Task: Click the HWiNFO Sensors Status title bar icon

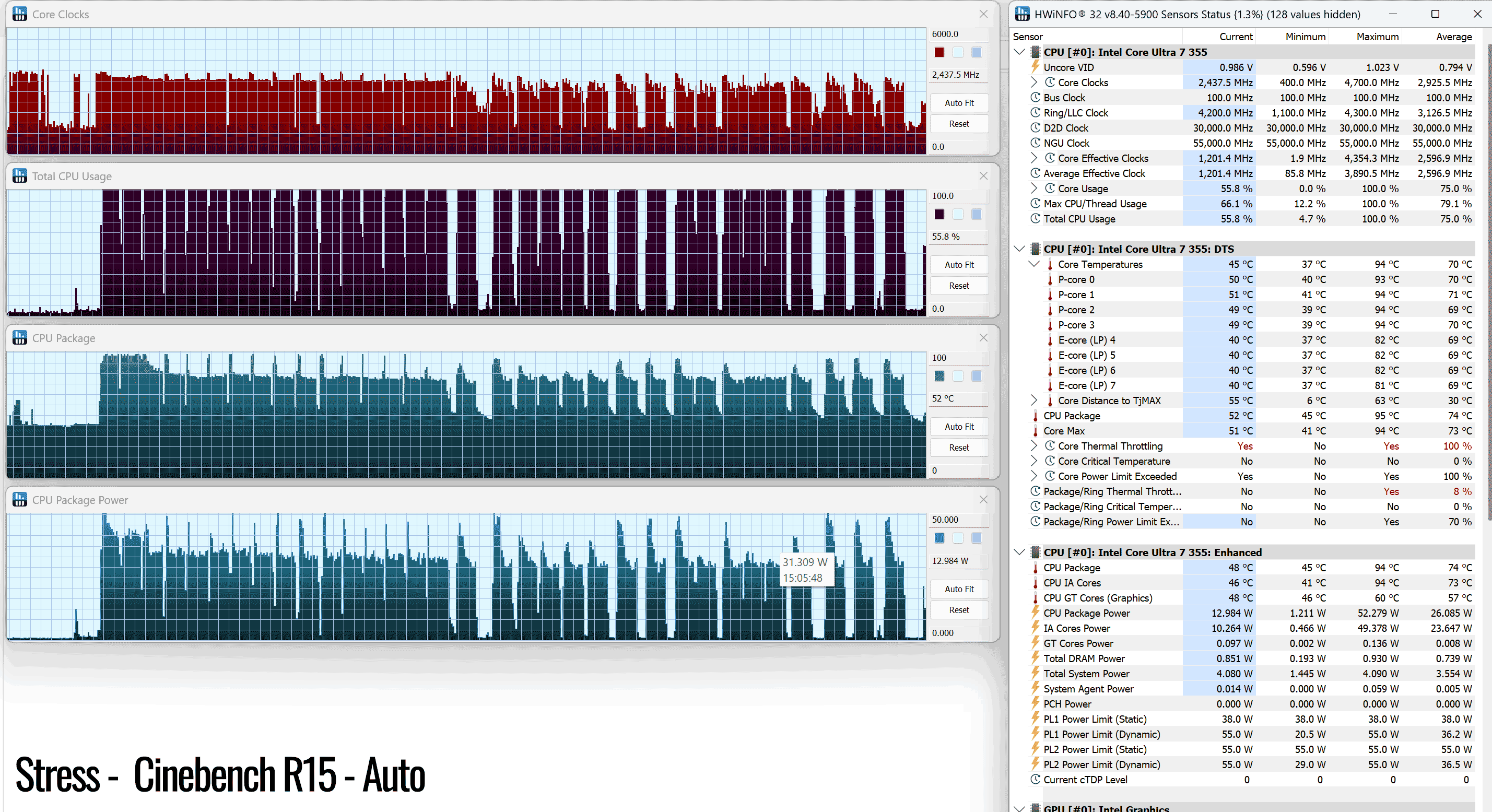Action: tap(1023, 14)
